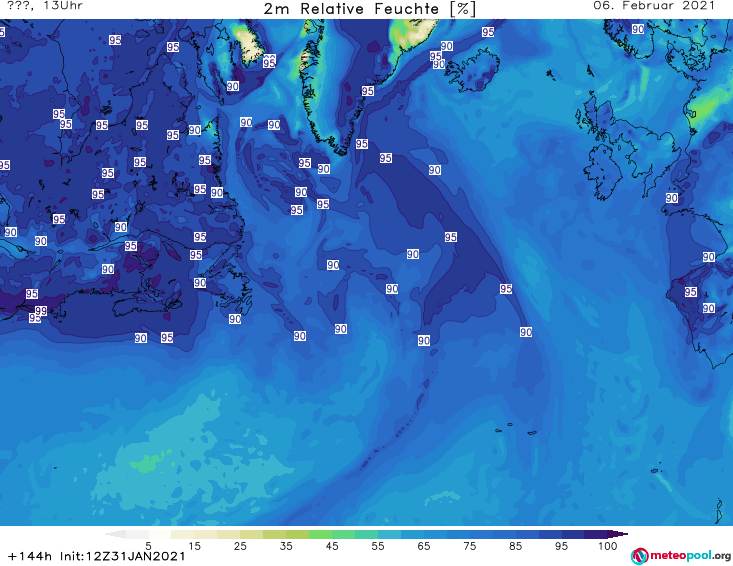The height and width of the screenshot is (566, 733).
Task: Pick the pale grey arrow swatch at colorbar start
Action: [115, 534]
